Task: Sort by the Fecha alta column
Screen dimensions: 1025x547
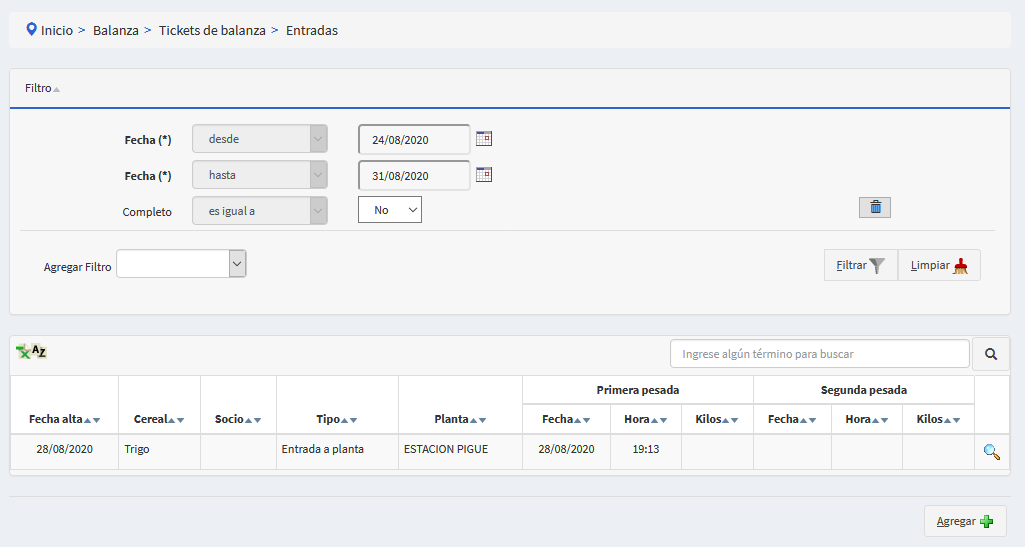Action: tap(64, 419)
